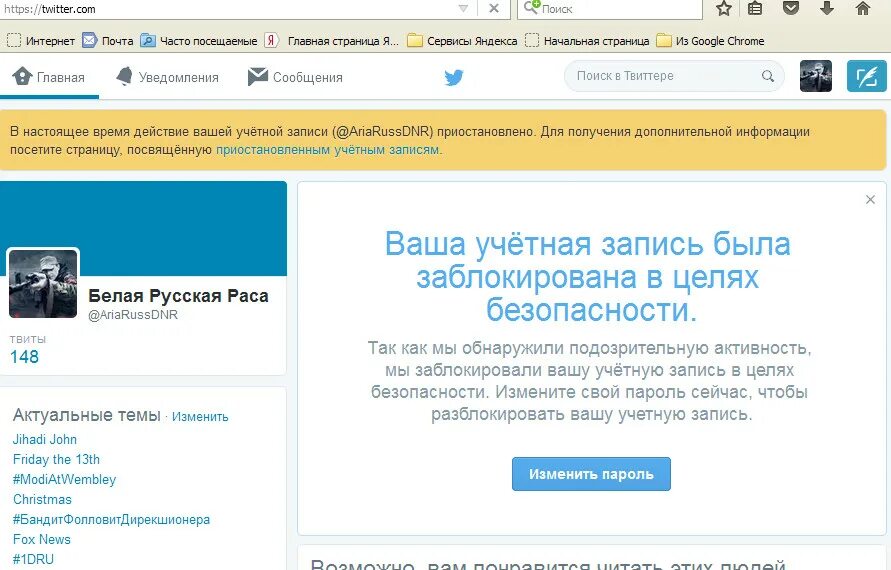This screenshot has height=570, width=891.
Task: Click the Яндекс Я bookmark icon
Action: [x=272, y=40]
